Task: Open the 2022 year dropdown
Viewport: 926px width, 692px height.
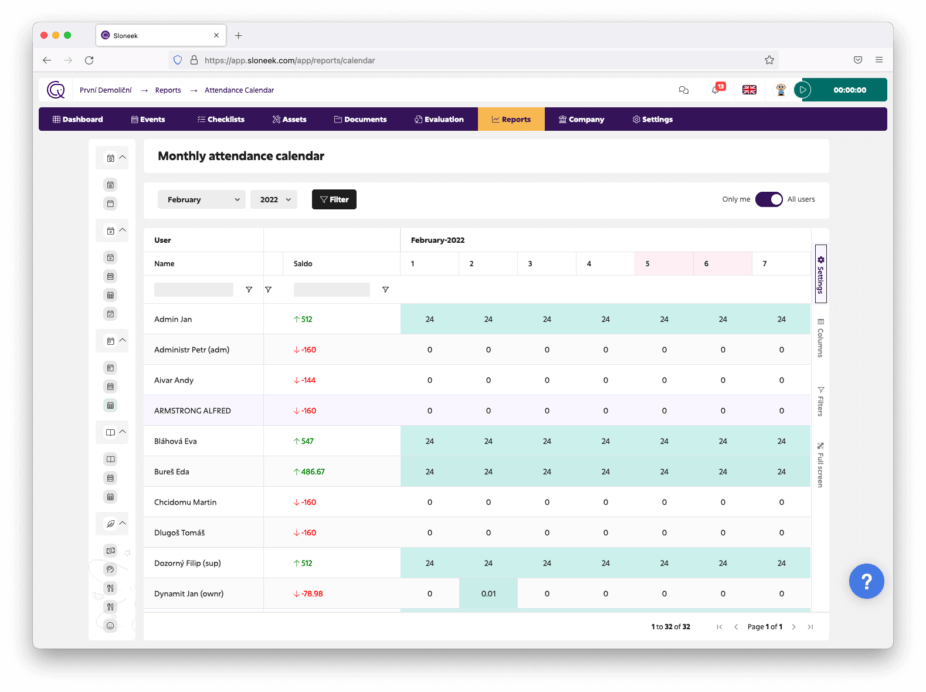Action: click(x=274, y=200)
